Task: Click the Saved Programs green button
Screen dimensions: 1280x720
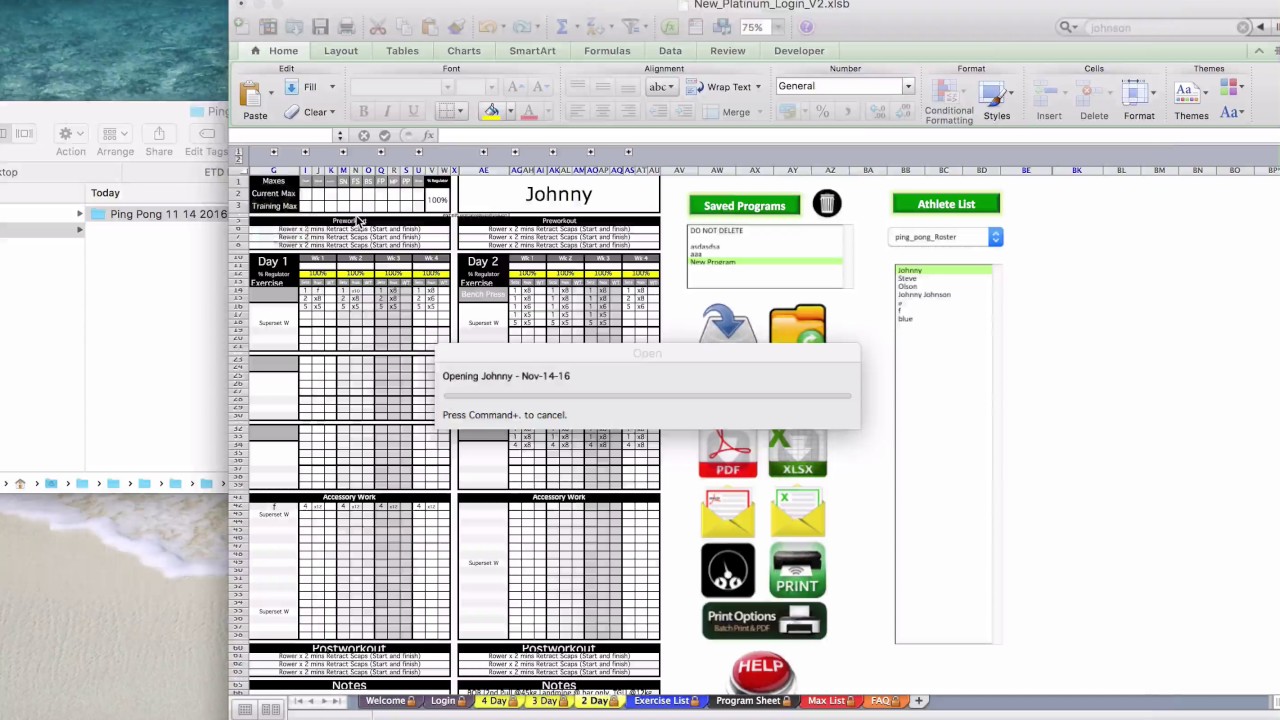Action: pos(744,206)
